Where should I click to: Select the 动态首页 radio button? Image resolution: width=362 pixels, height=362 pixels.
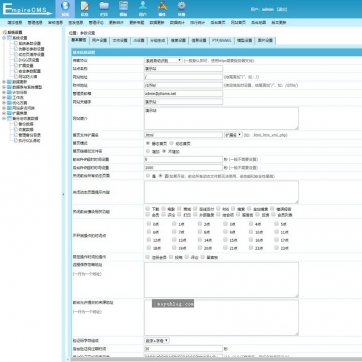click(172, 143)
